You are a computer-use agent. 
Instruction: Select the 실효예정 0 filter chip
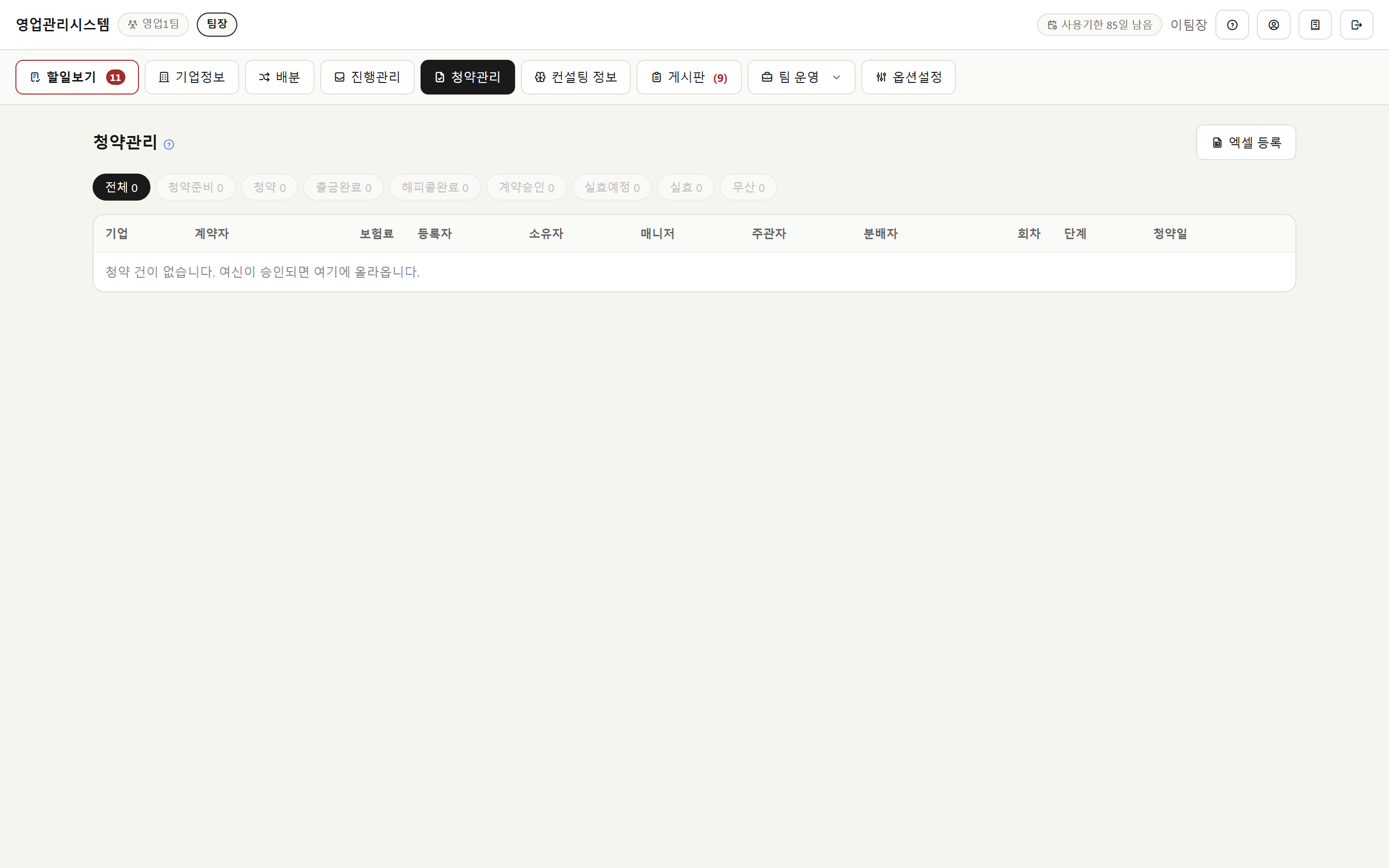(612, 187)
